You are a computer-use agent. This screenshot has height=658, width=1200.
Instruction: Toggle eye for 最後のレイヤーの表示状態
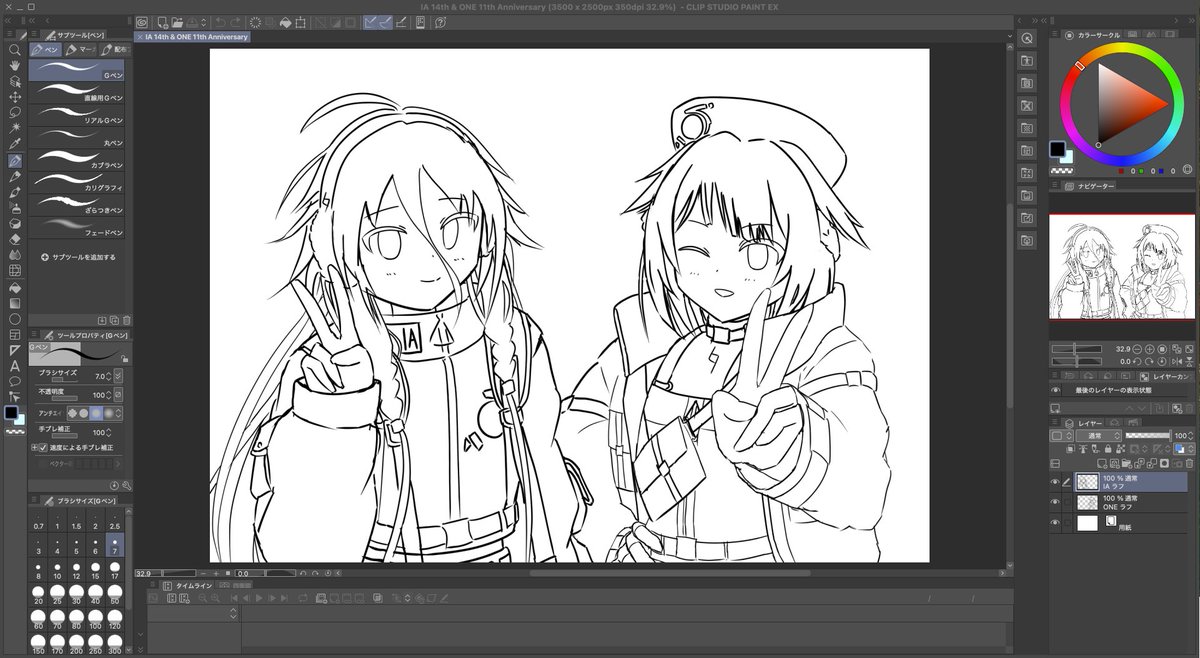1056,390
